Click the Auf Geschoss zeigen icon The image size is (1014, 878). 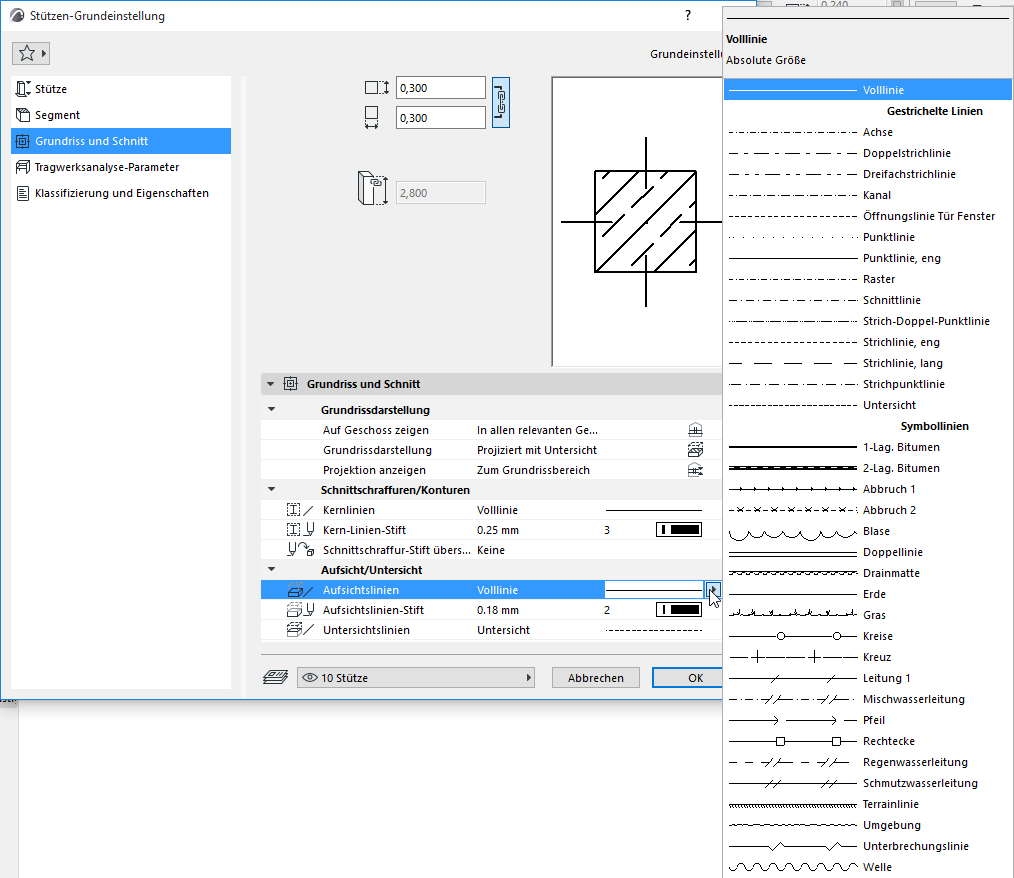(695, 430)
